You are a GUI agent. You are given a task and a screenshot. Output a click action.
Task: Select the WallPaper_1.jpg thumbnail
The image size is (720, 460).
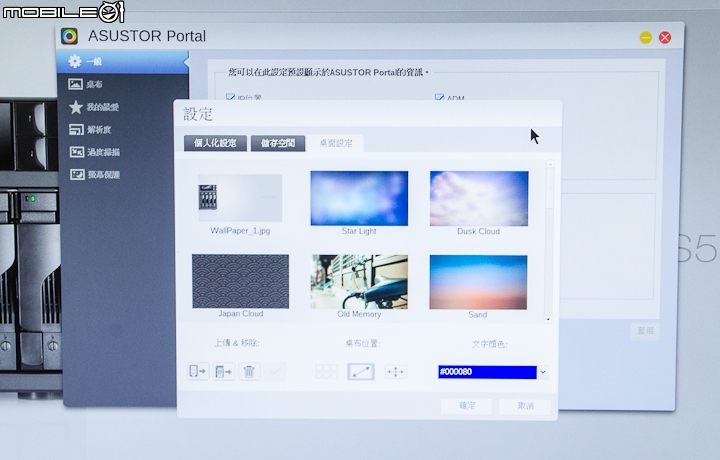(x=240, y=198)
